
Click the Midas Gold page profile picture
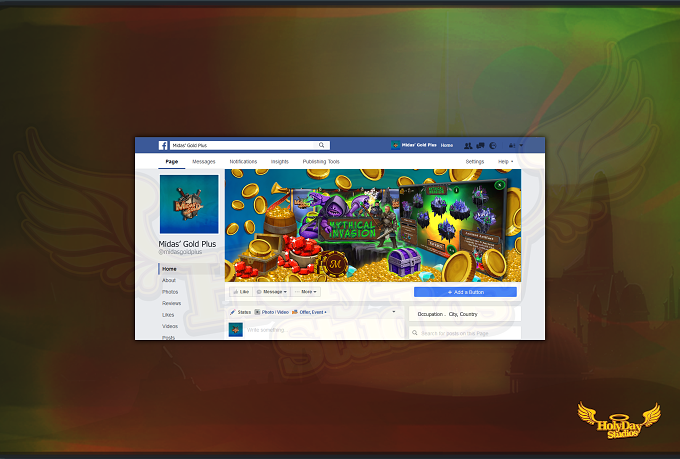pyautogui.click(x=189, y=204)
